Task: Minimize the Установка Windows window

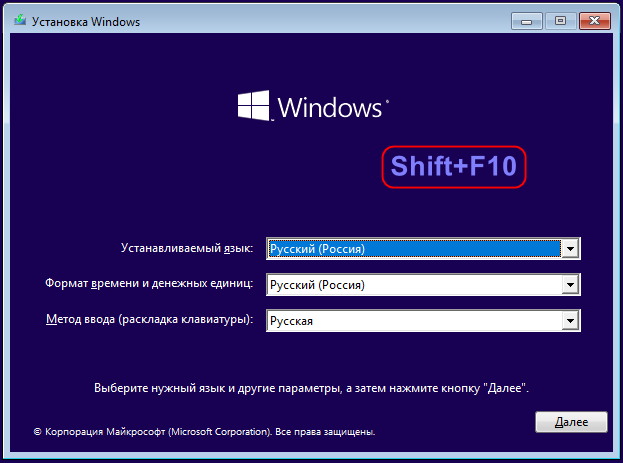Action: [526, 21]
